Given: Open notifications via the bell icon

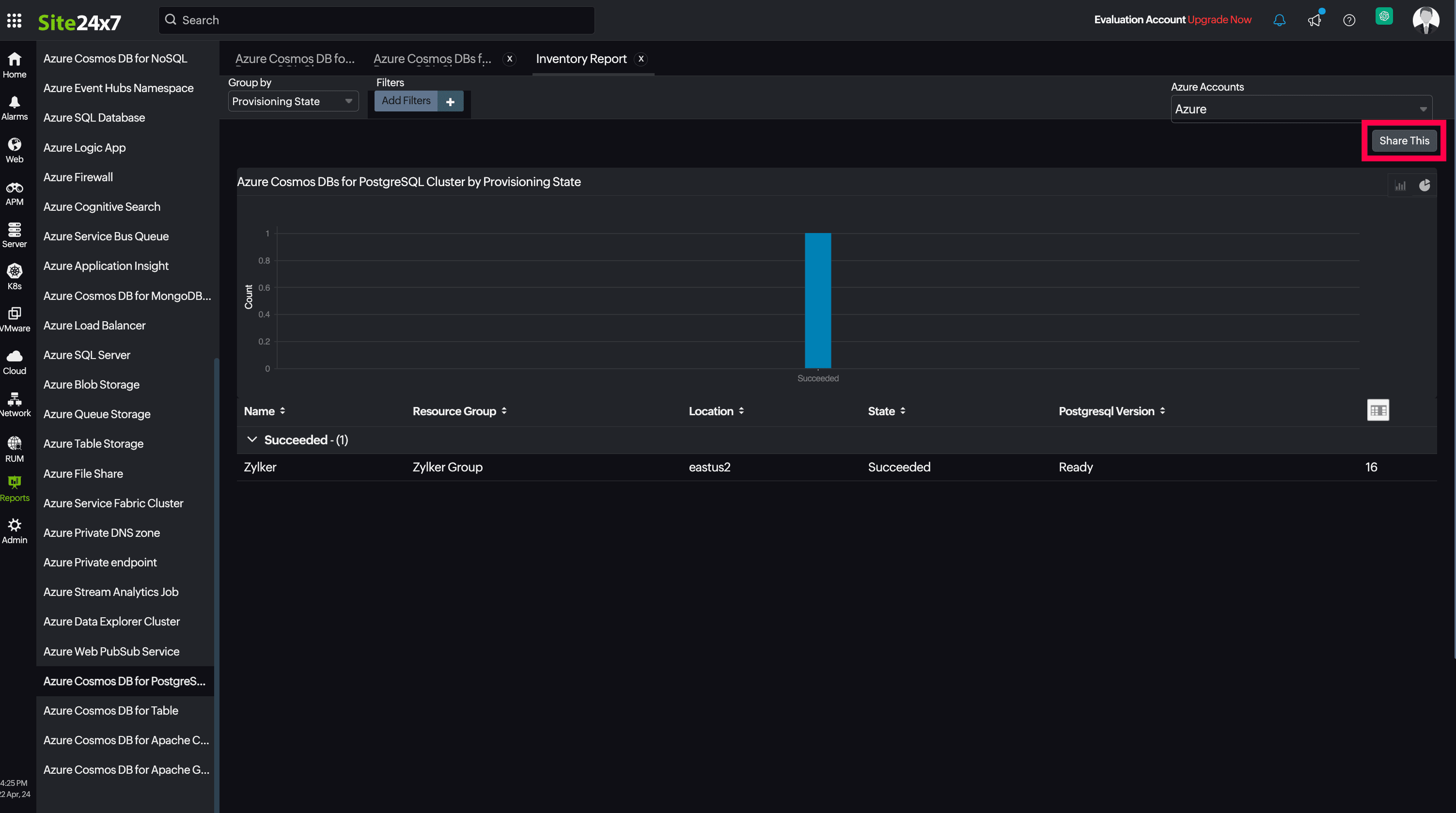Looking at the screenshot, I should (x=1279, y=20).
